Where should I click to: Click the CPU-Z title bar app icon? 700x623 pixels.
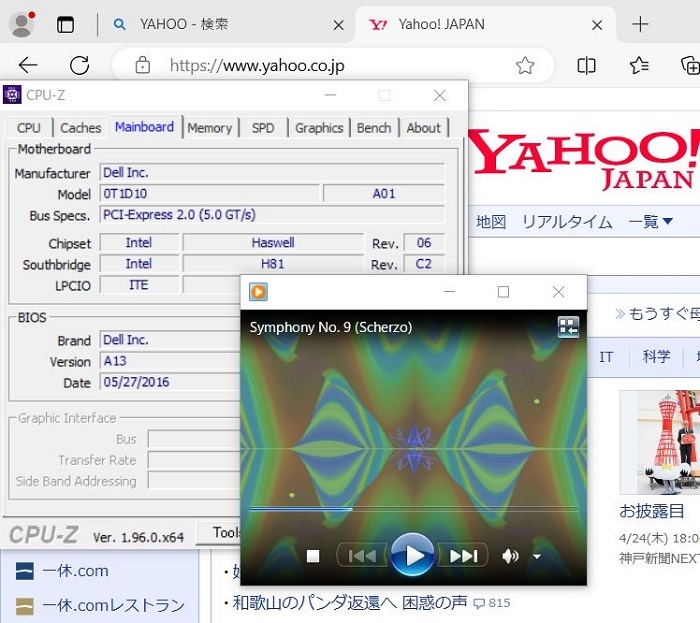pyautogui.click(x=12, y=95)
